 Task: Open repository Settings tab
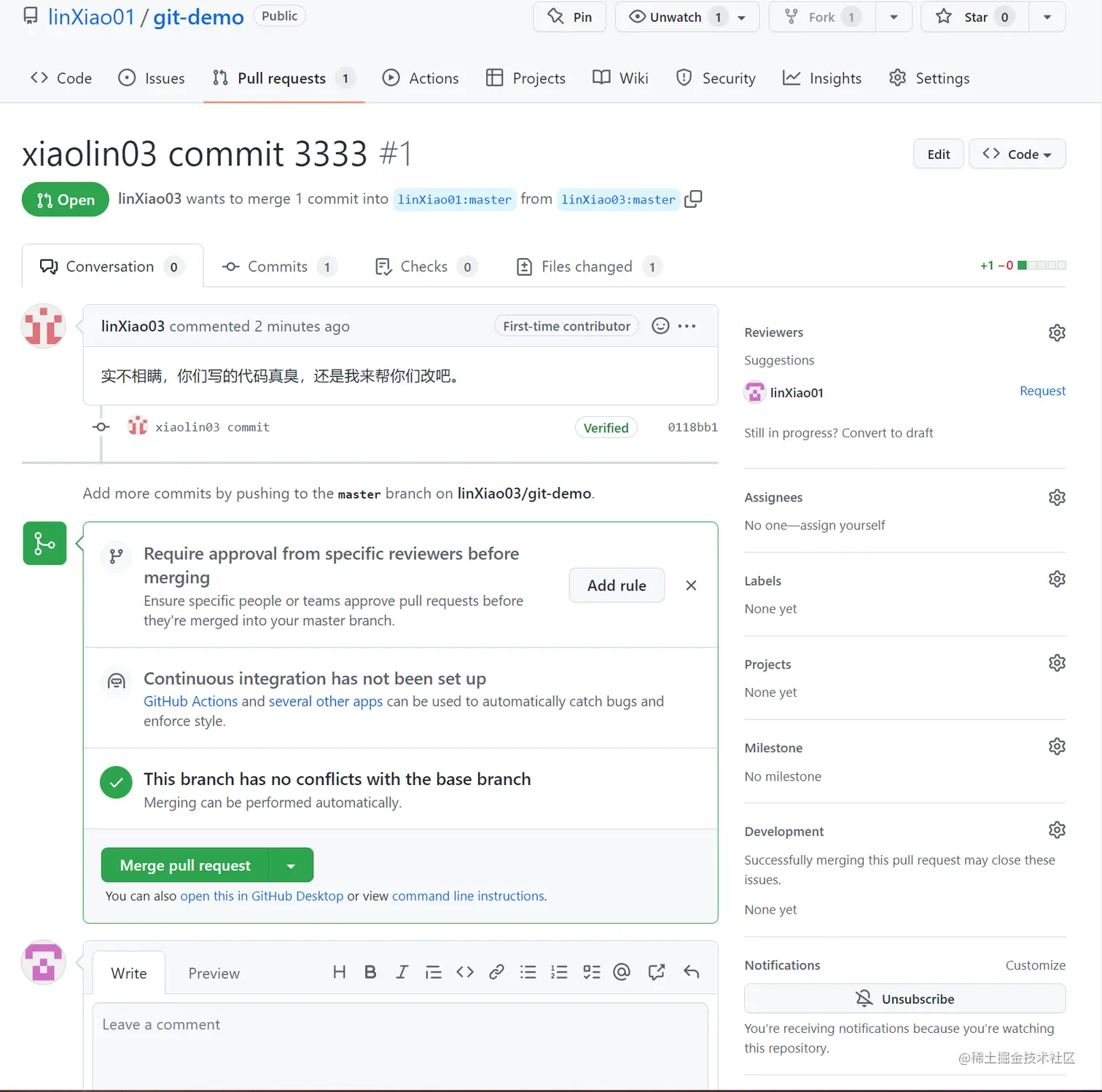[929, 78]
